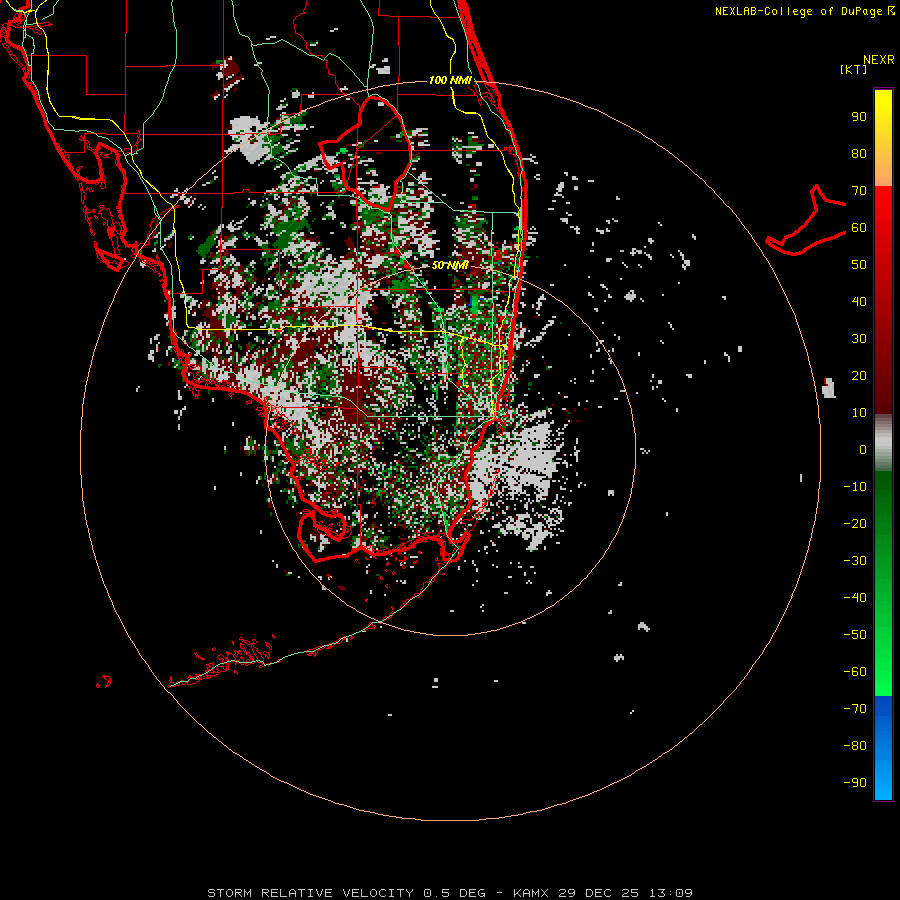Select the -70 knot scale label
Screen dimensions: 900x900
(x=855, y=709)
